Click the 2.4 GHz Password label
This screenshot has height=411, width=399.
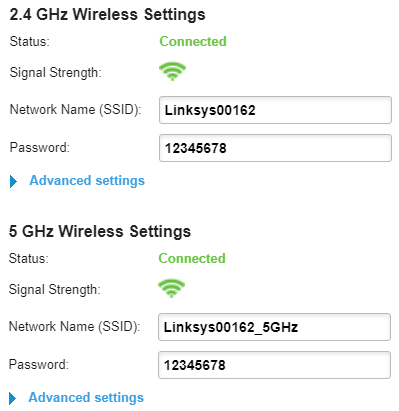pos(40,147)
